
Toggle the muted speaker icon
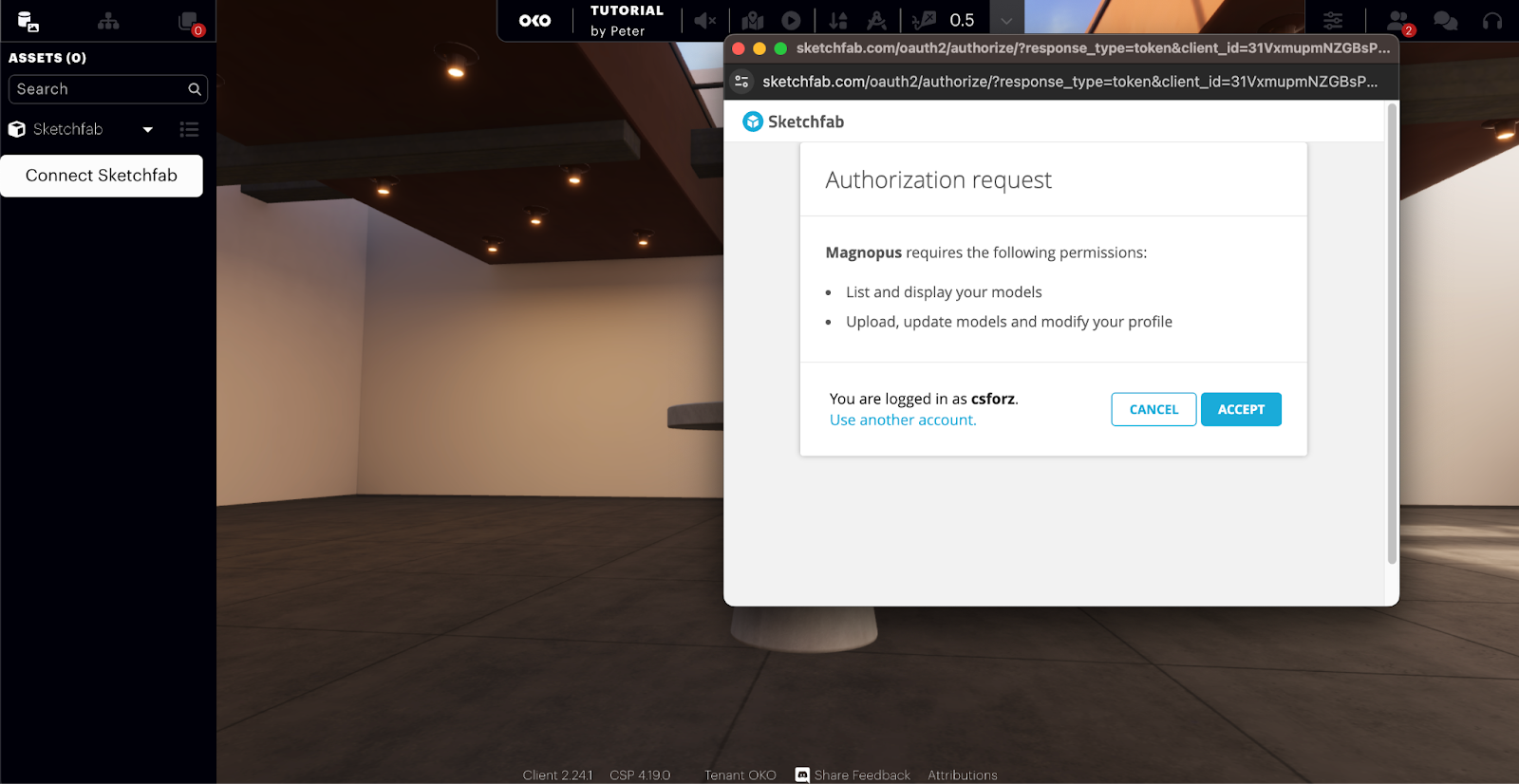tap(704, 20)
